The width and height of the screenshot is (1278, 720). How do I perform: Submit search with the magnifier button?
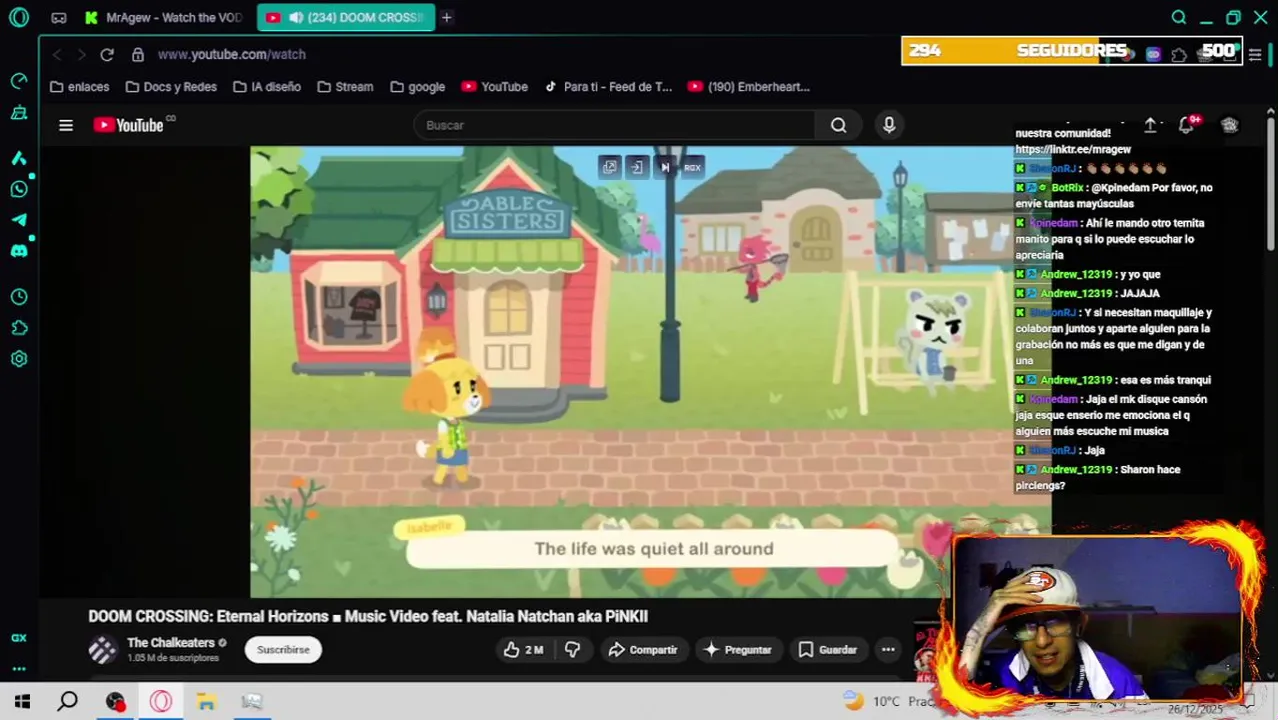pos(839,125)
